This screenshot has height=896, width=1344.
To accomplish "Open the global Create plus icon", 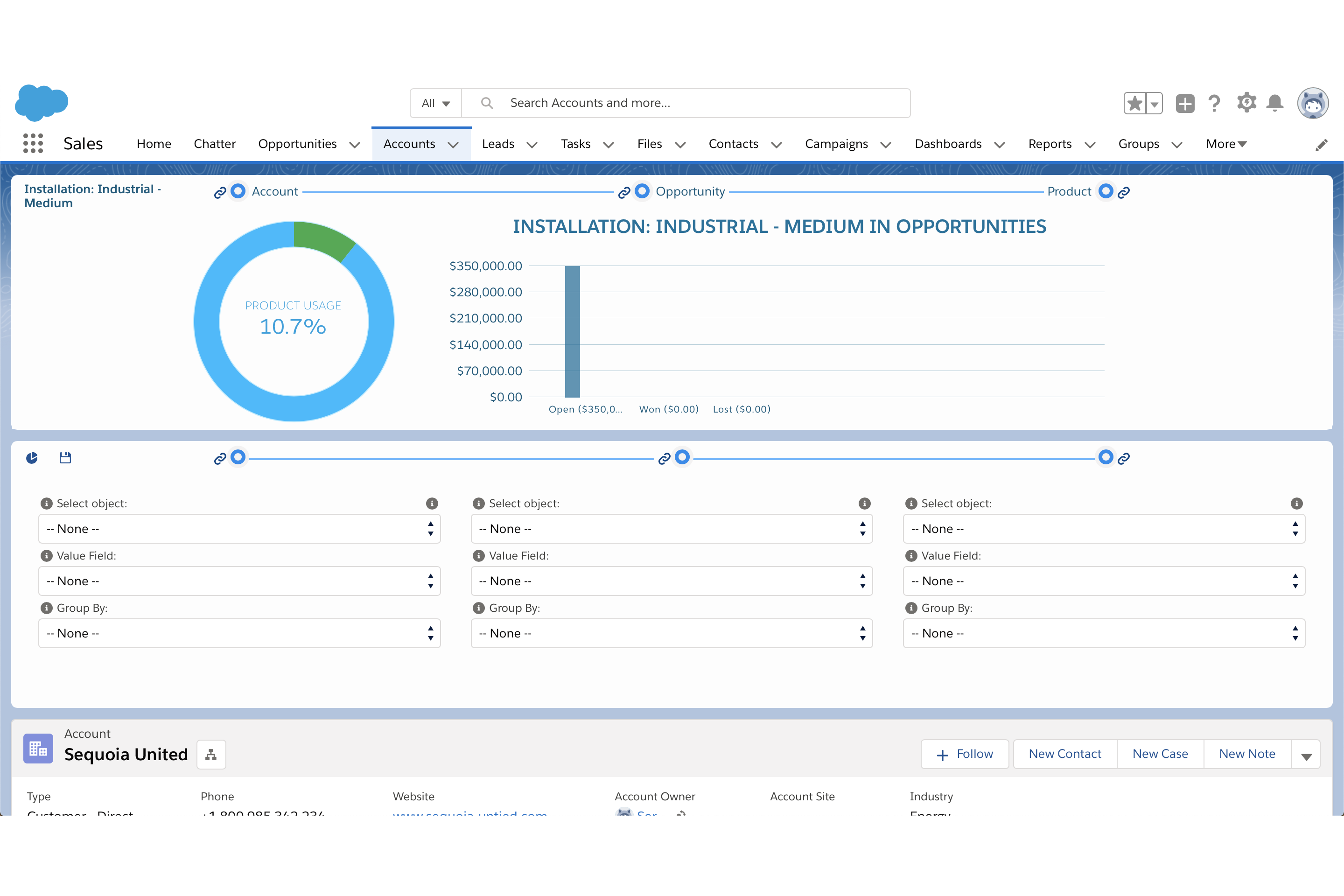I will [x=1185, y=103].
